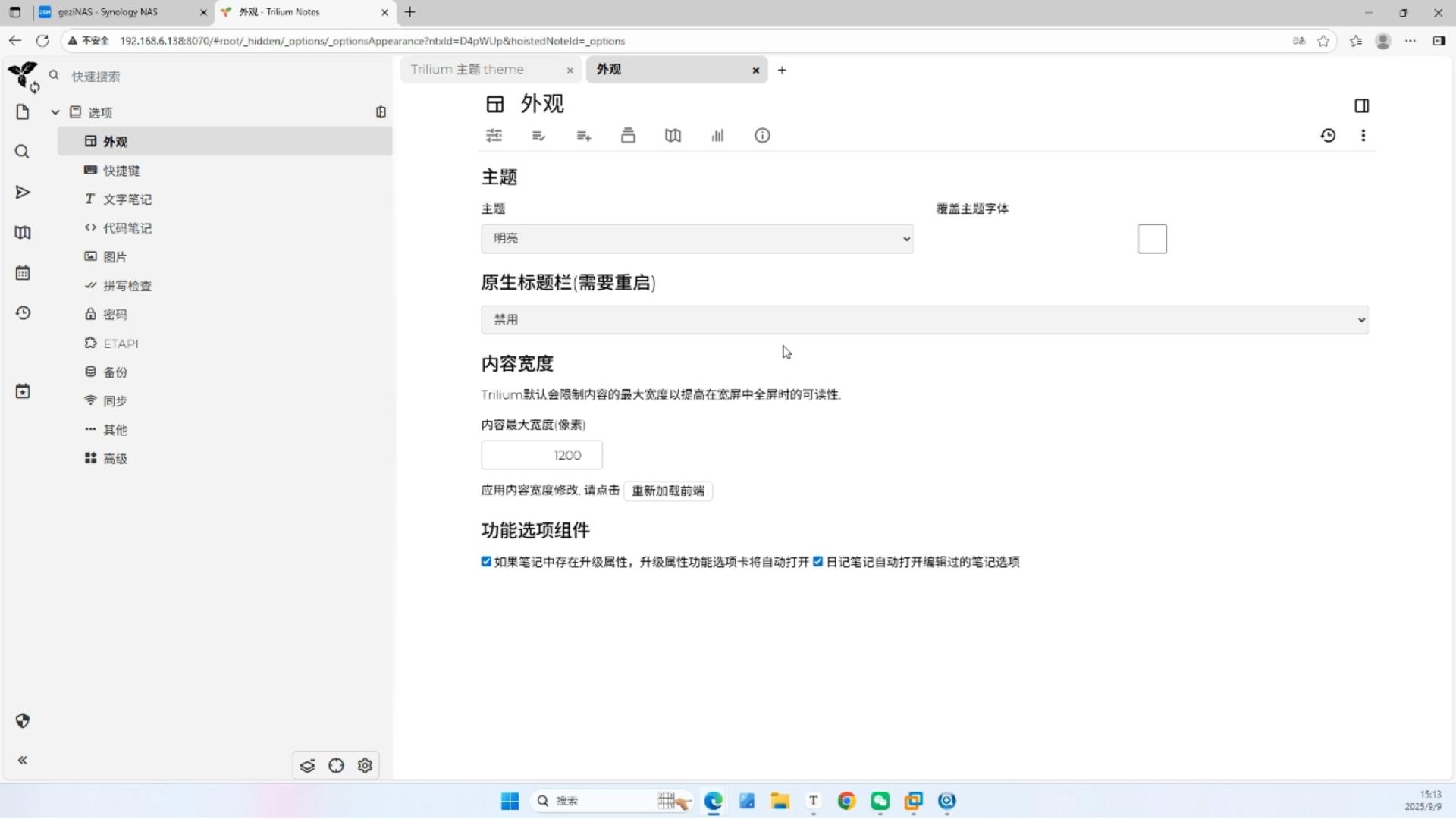Open the note map ribbon icon

tap(673, 136)
